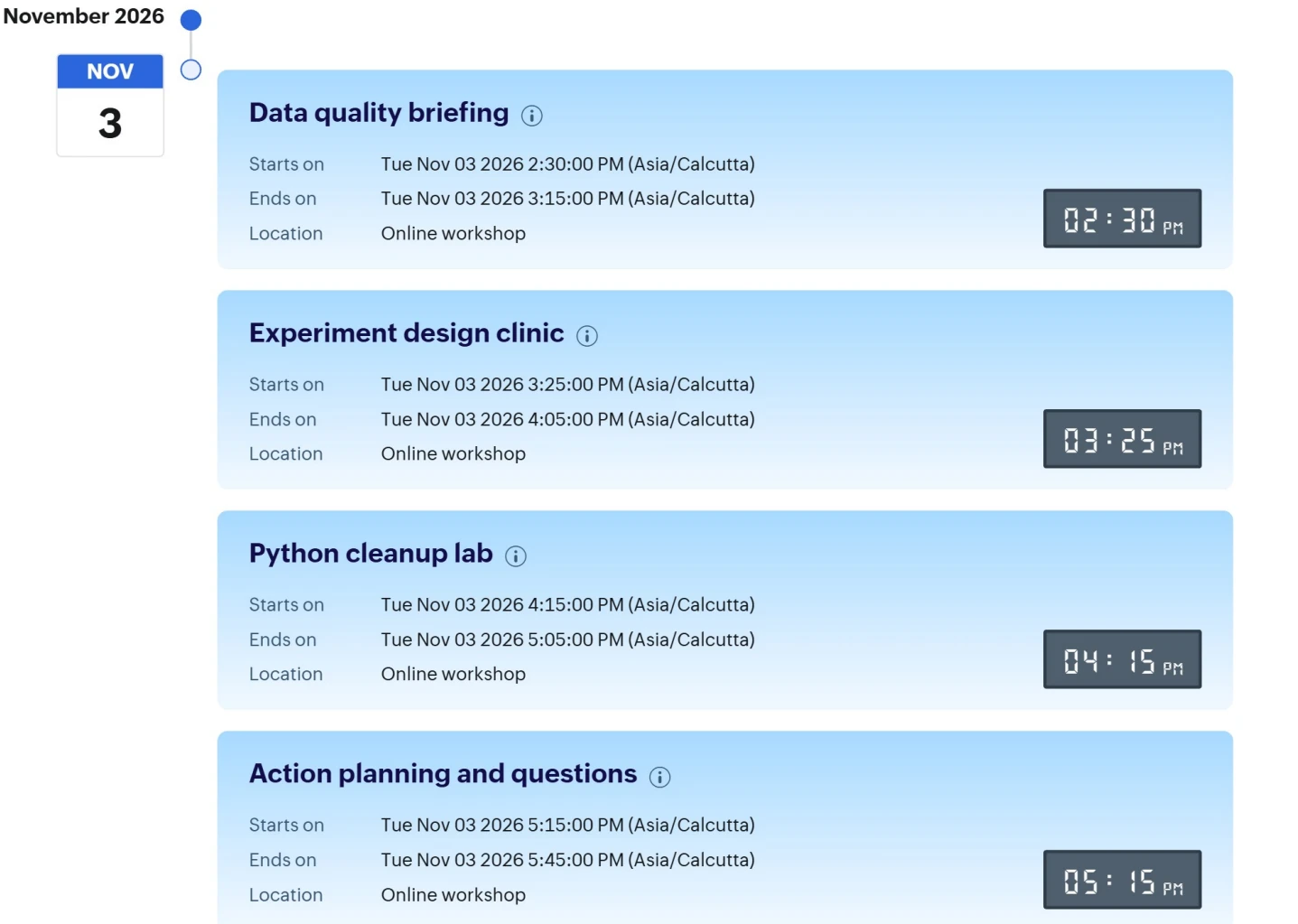Open info icon beside Data quality briefing
This screenshot has height=924, width=1298.
click(x=532, y=116)
